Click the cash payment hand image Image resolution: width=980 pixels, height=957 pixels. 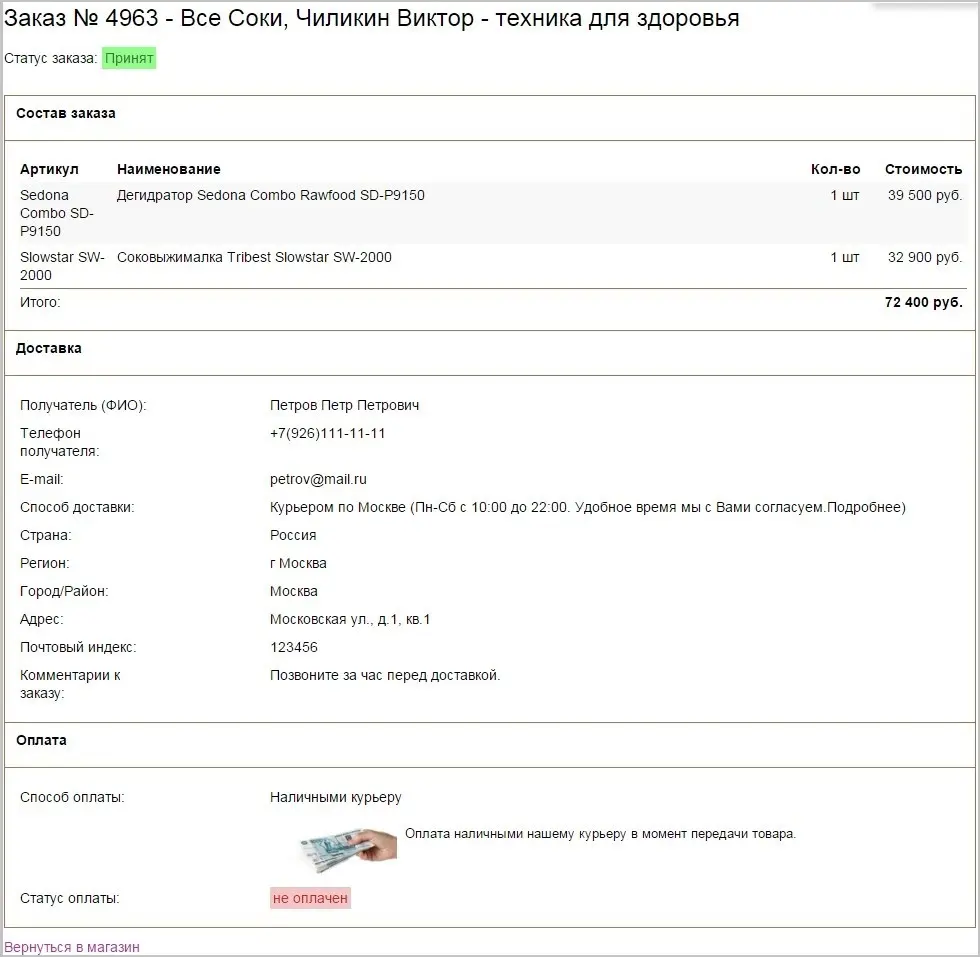click(349, 849)
